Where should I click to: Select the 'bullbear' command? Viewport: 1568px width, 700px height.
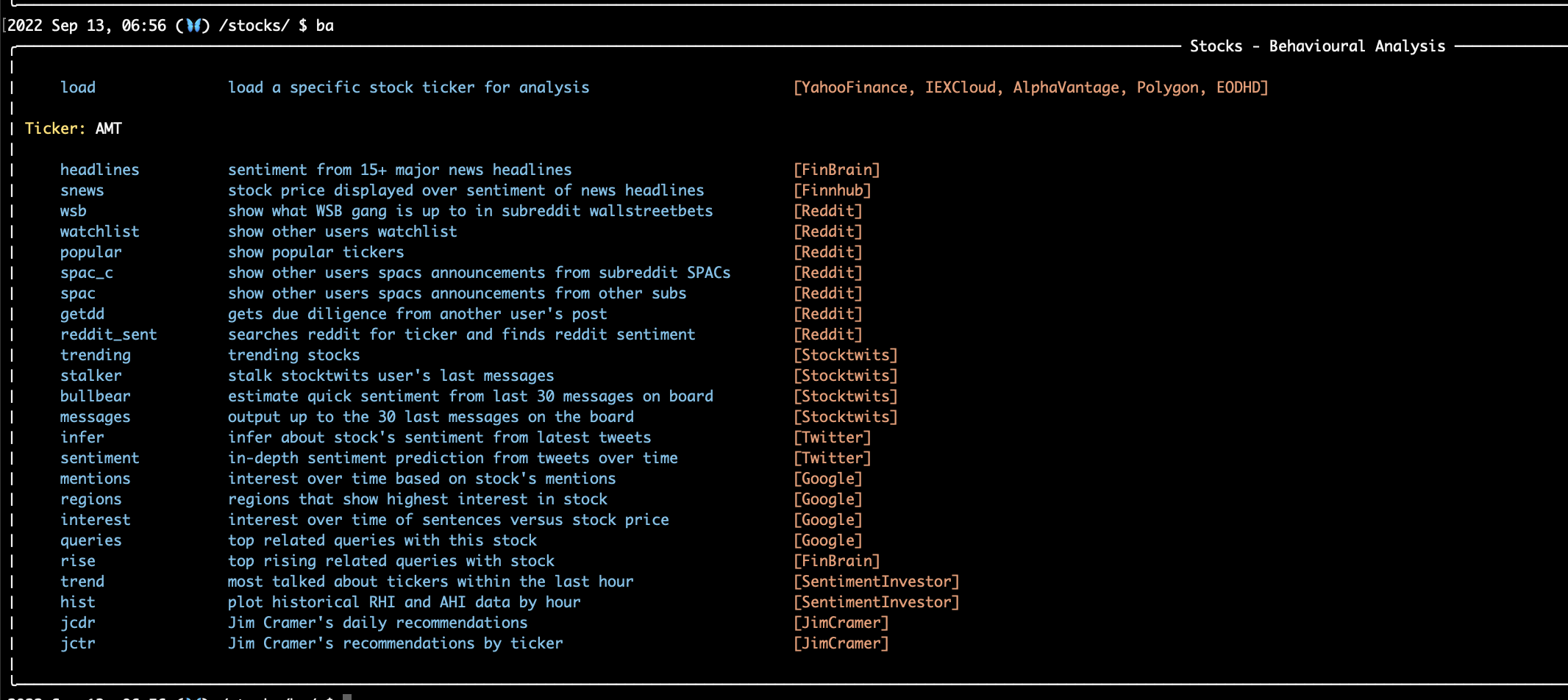95,396
